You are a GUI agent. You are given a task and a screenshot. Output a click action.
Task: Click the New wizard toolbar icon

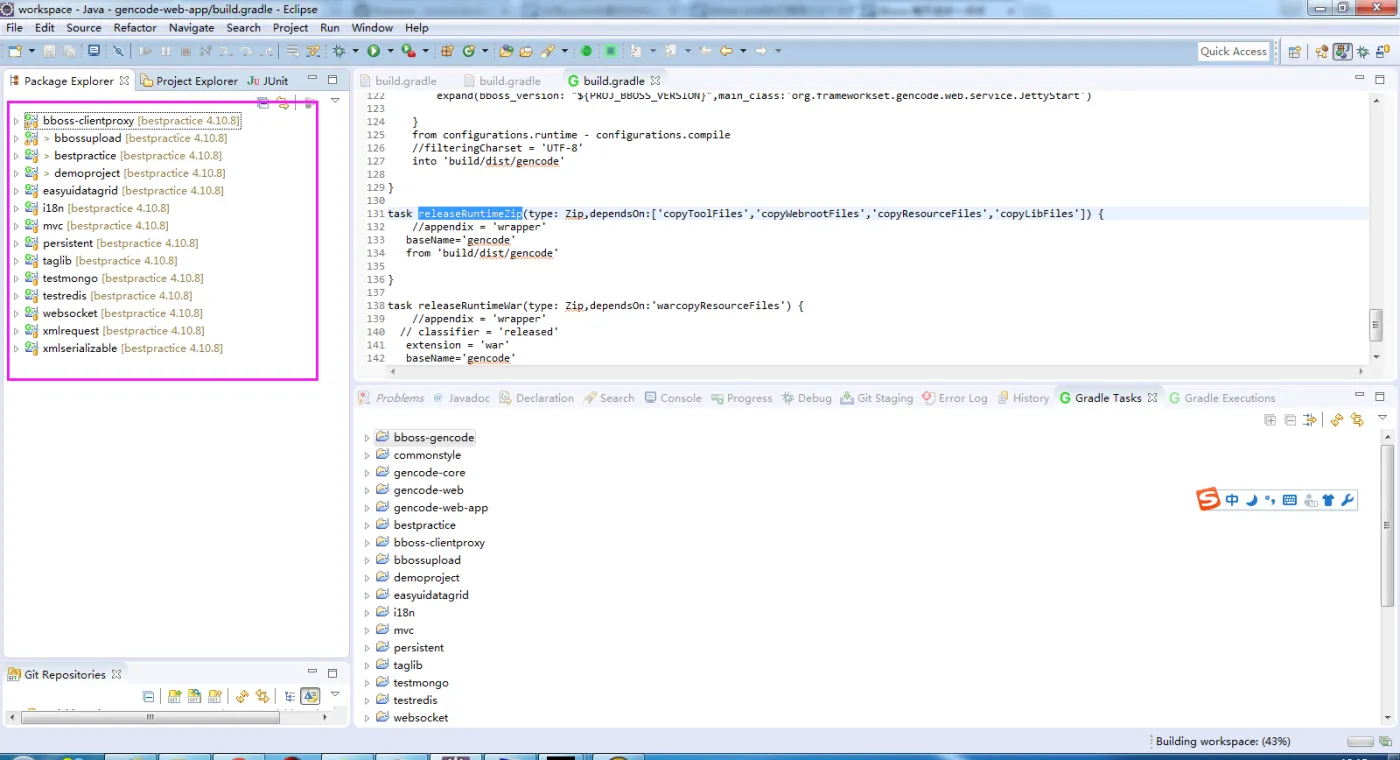tap(16, 50)
